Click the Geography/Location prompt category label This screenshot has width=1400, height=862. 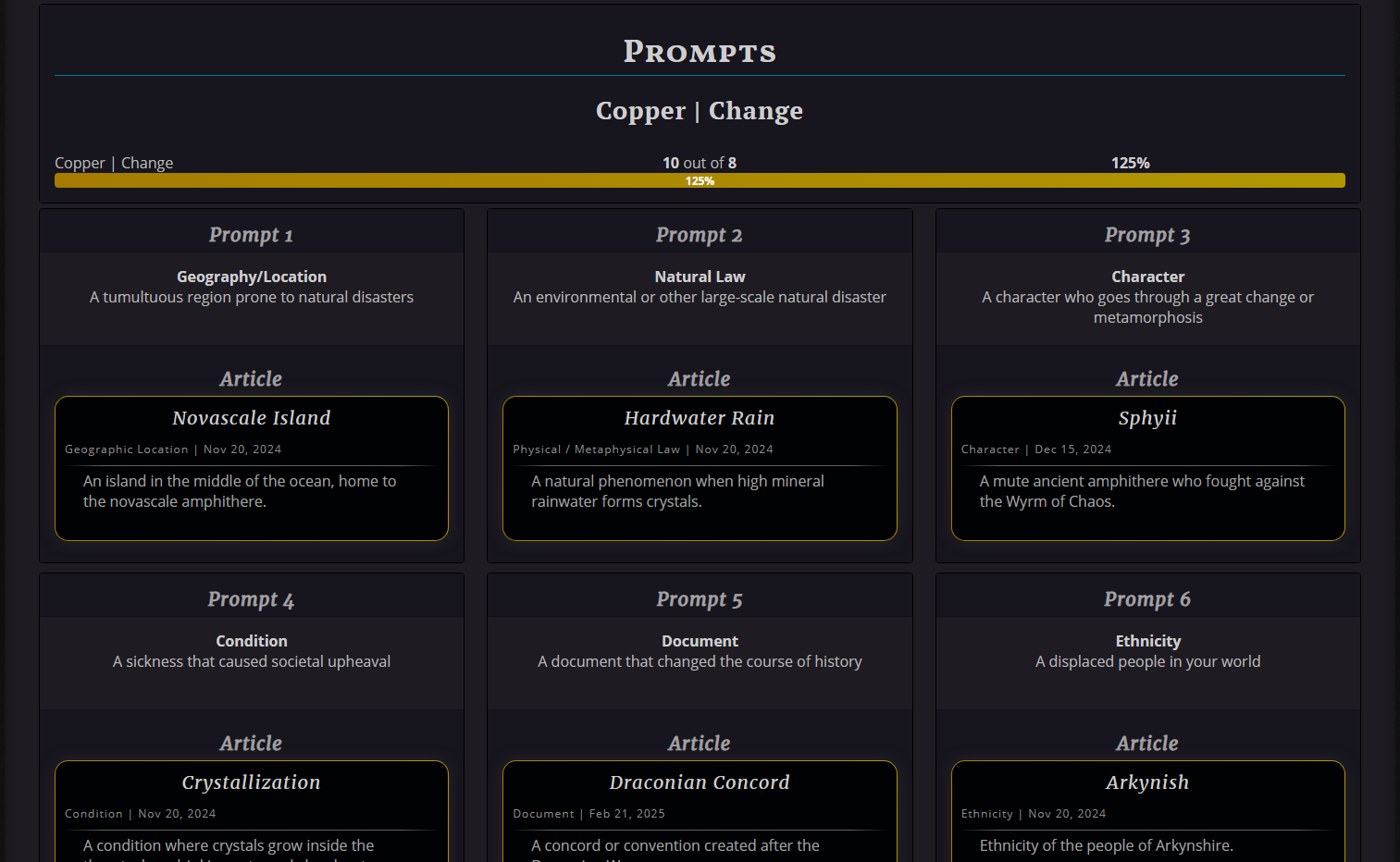(x=252, y=277)
